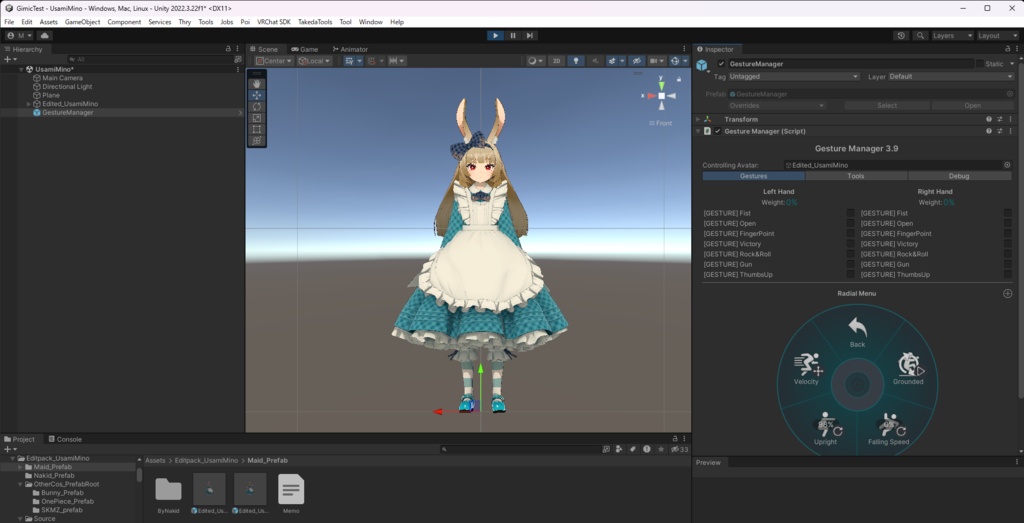Screen dimensions: 1024x523
Task: Click the global Search magnifier icon
Action: (x=920, y=35)
